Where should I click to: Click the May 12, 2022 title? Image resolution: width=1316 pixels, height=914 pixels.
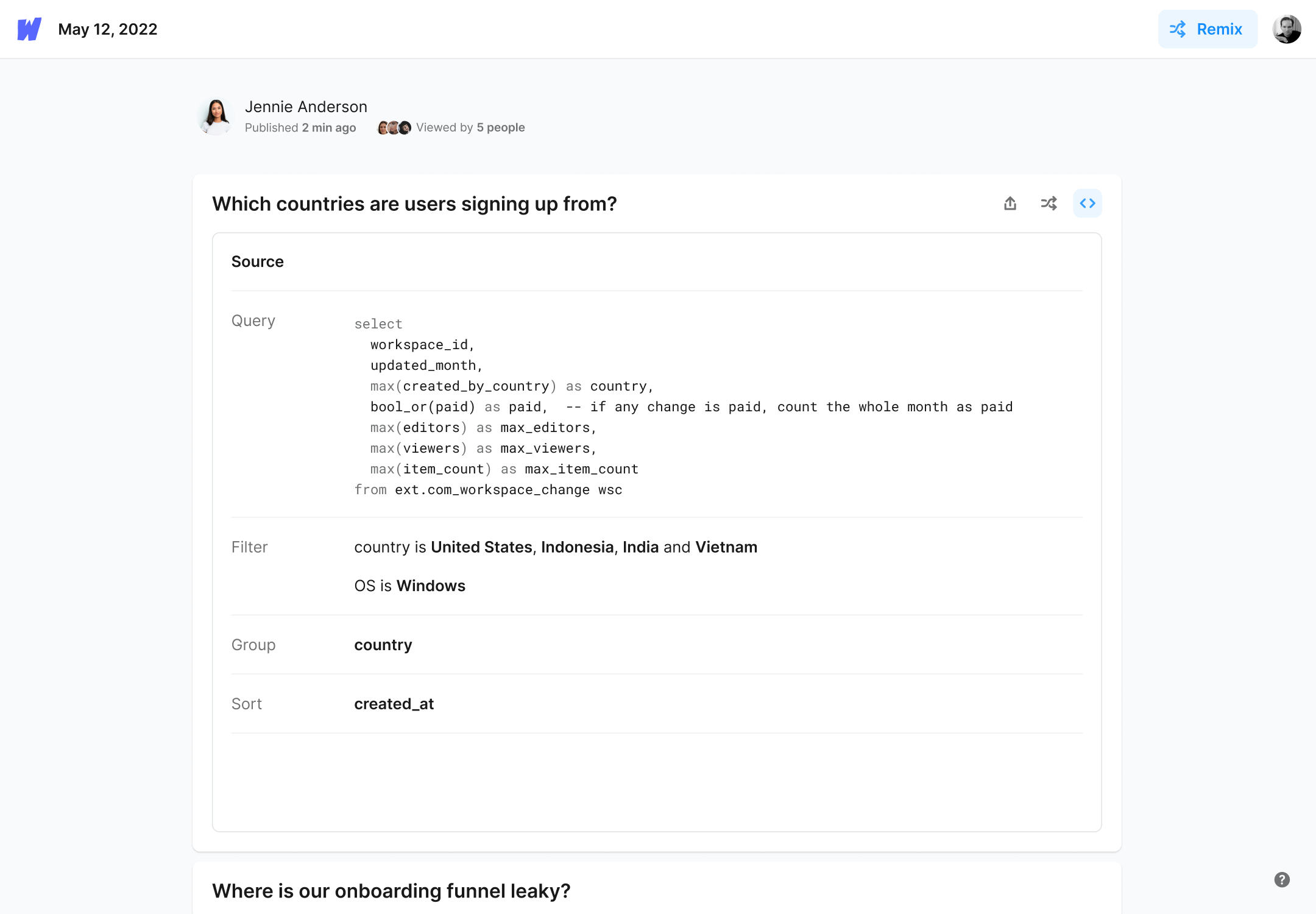108,29
